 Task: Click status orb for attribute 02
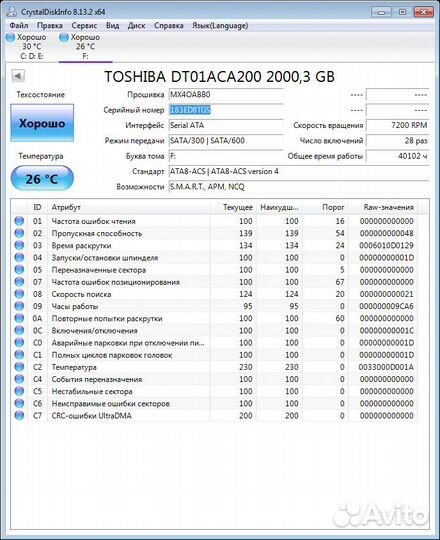(19, 233)
